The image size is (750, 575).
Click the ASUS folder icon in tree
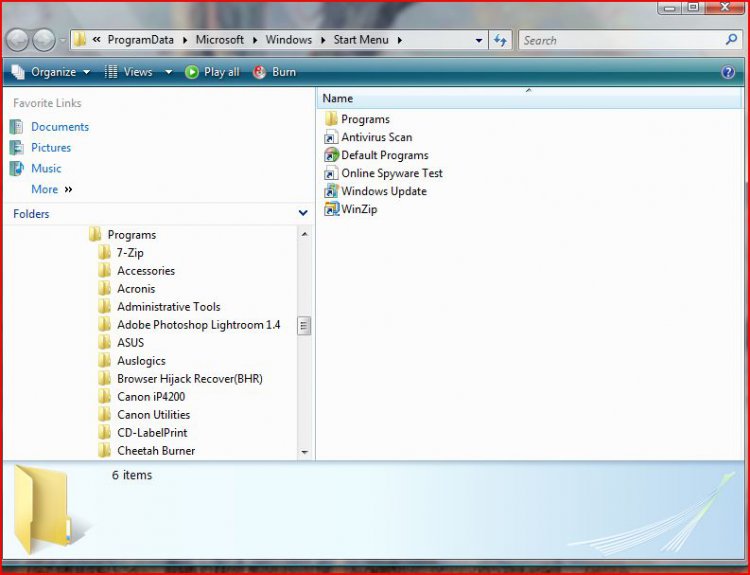[x=104, y=343]
